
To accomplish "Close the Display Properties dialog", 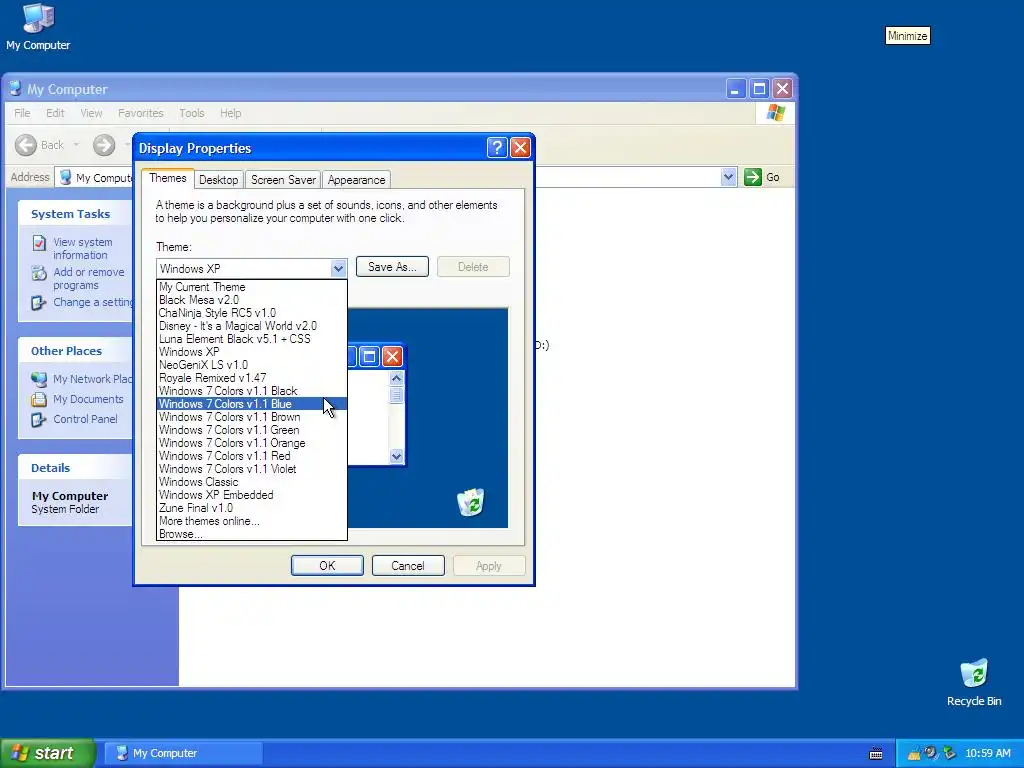I will 520,148.
